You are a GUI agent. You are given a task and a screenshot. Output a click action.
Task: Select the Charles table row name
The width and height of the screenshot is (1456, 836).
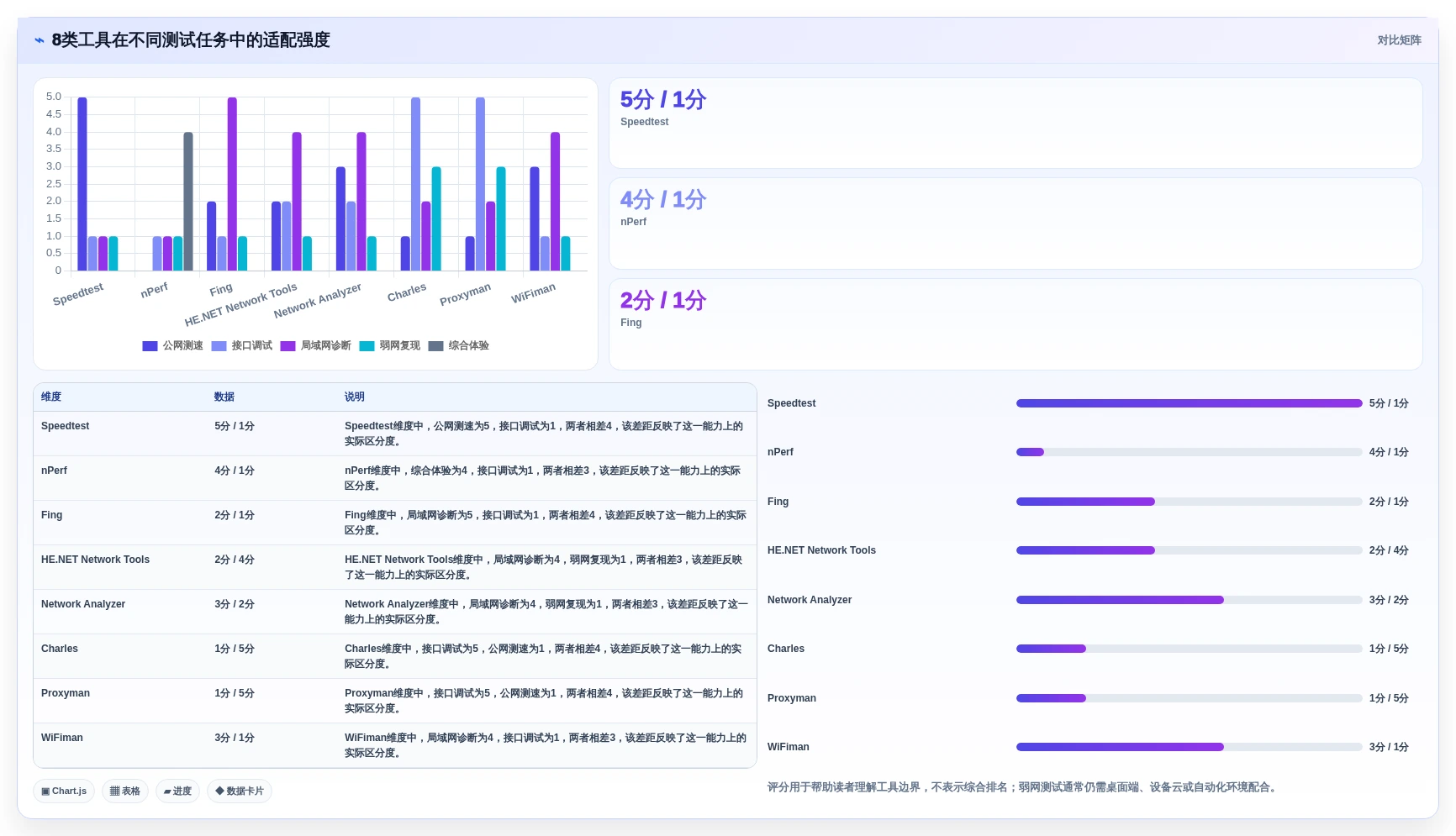coord(60,649)
